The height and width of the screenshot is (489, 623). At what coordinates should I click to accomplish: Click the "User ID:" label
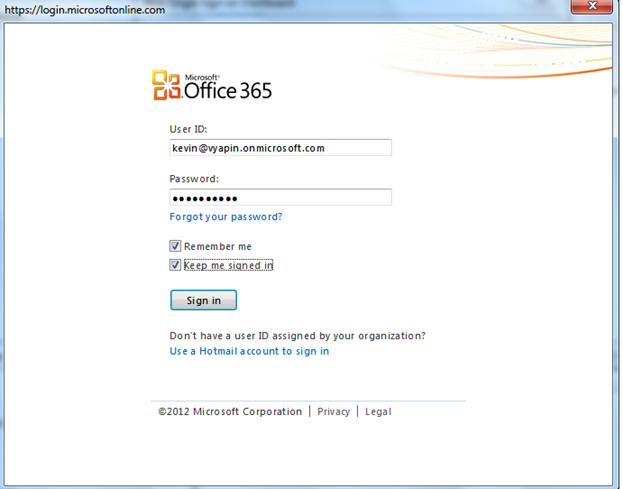pos(188,129)
